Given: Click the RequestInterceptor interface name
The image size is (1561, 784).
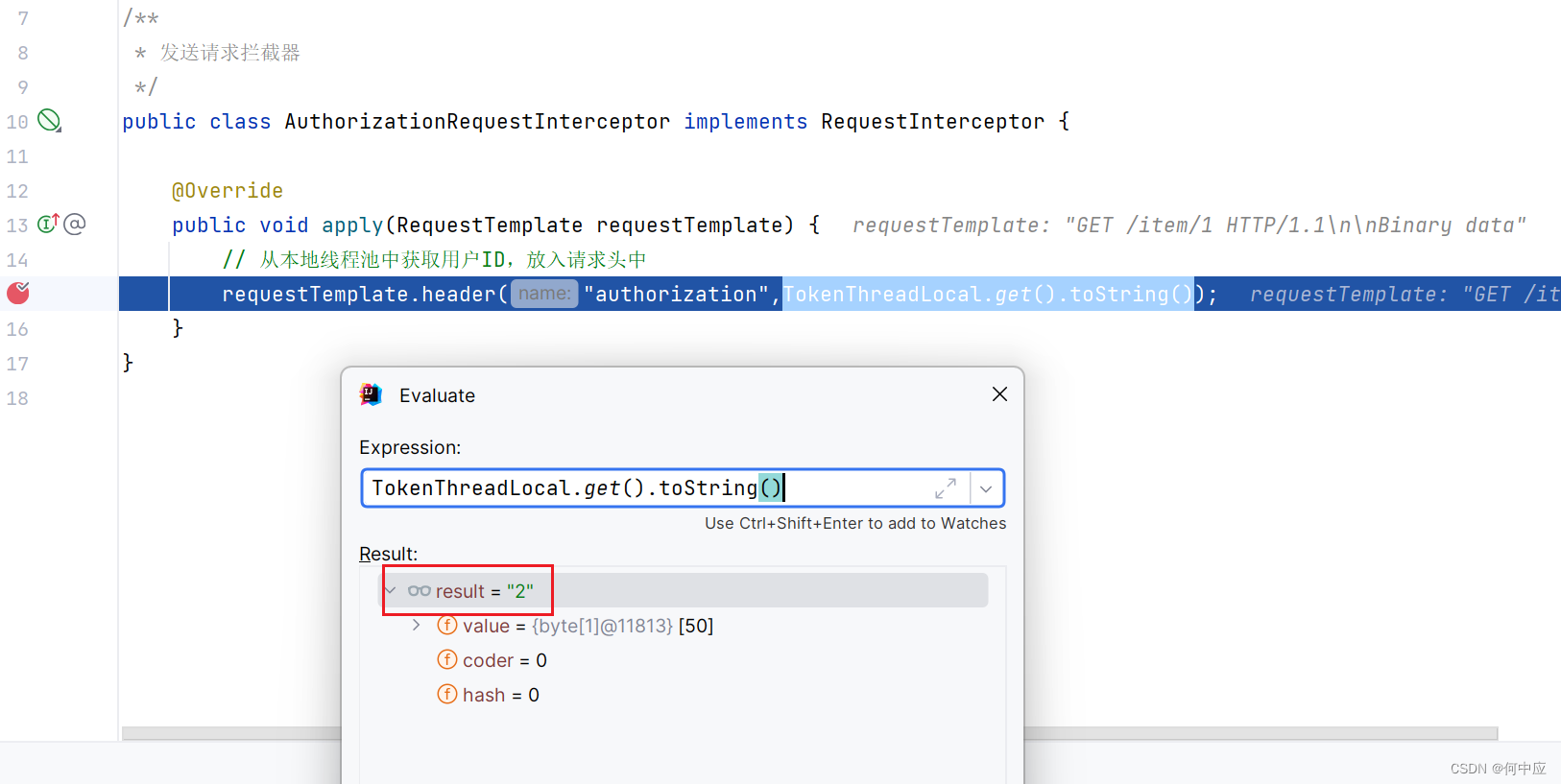Looking at the screenshot, I should pos(932,121).
